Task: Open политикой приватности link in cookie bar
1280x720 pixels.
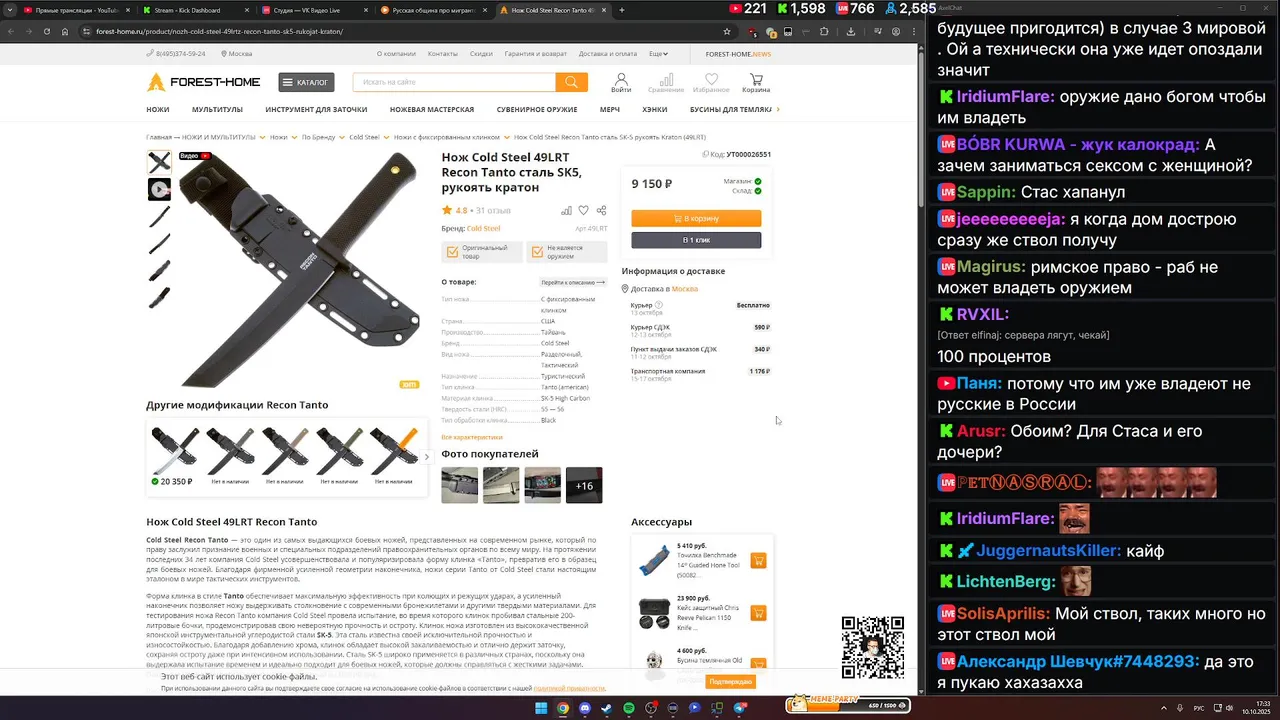Action: [x=569, y=688]
